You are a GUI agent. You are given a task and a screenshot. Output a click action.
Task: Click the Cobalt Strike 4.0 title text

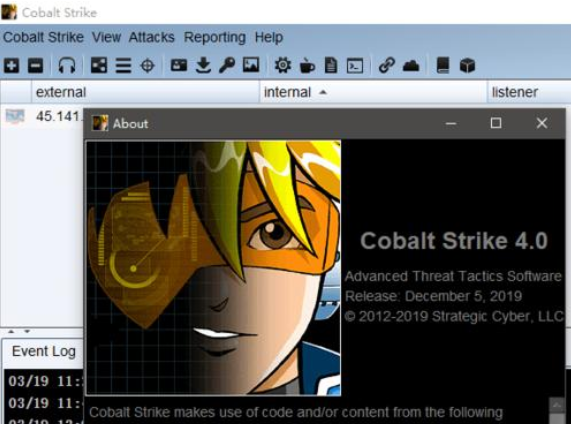pos(454,241)
